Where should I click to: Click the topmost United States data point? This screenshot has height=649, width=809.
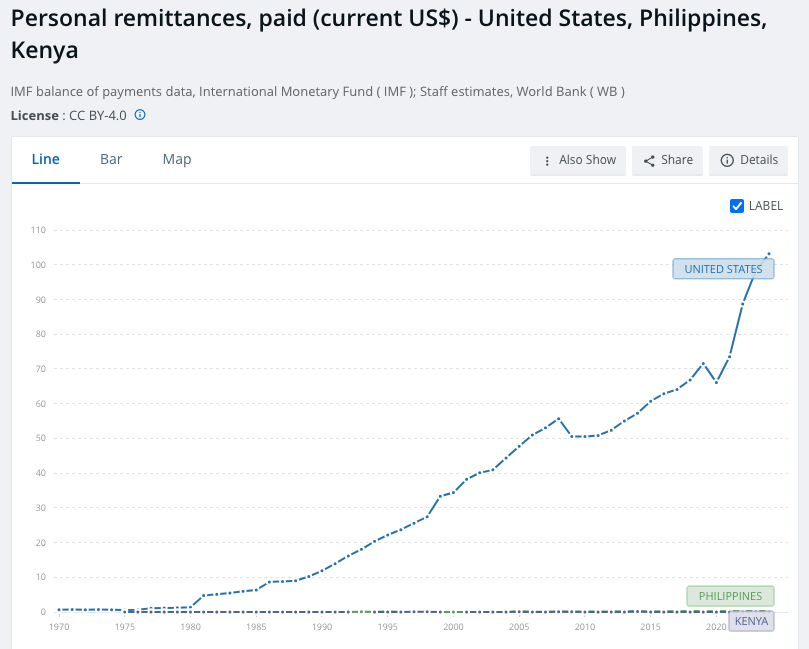769,253
